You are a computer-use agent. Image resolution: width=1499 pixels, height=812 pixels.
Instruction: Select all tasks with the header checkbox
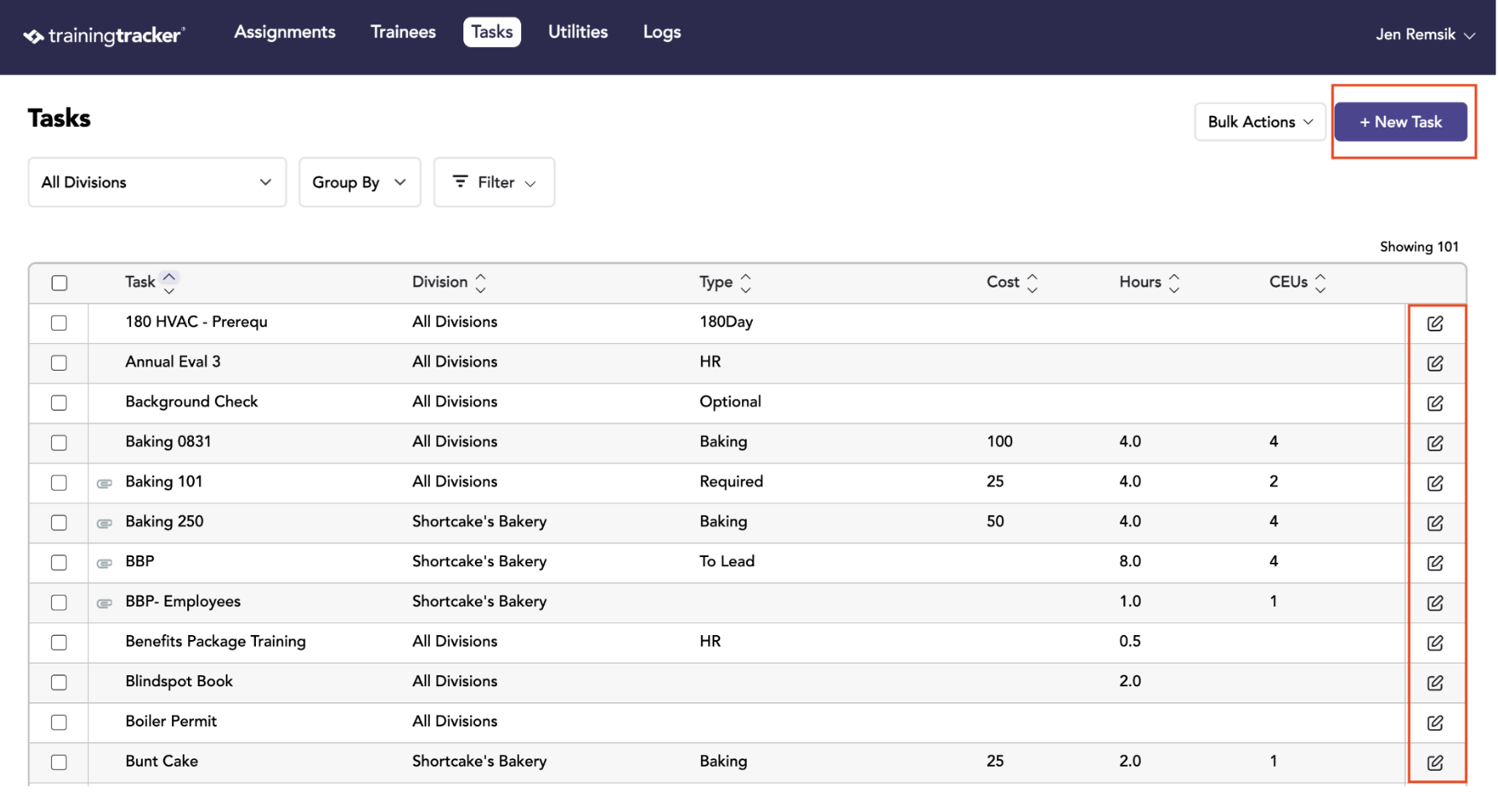coord(59,283)
